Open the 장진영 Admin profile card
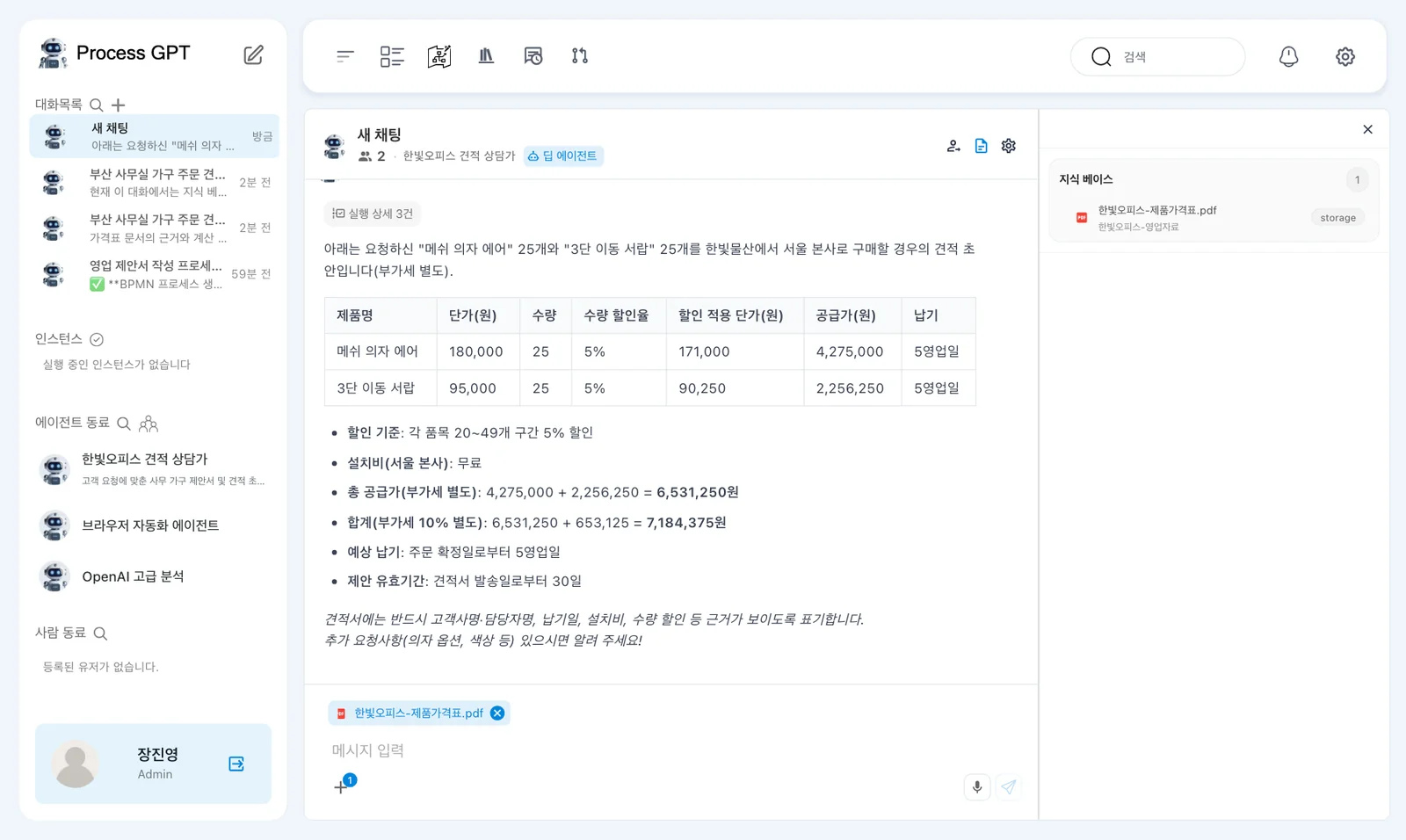Screen dimensions: 1406x840 coord(153,764)
